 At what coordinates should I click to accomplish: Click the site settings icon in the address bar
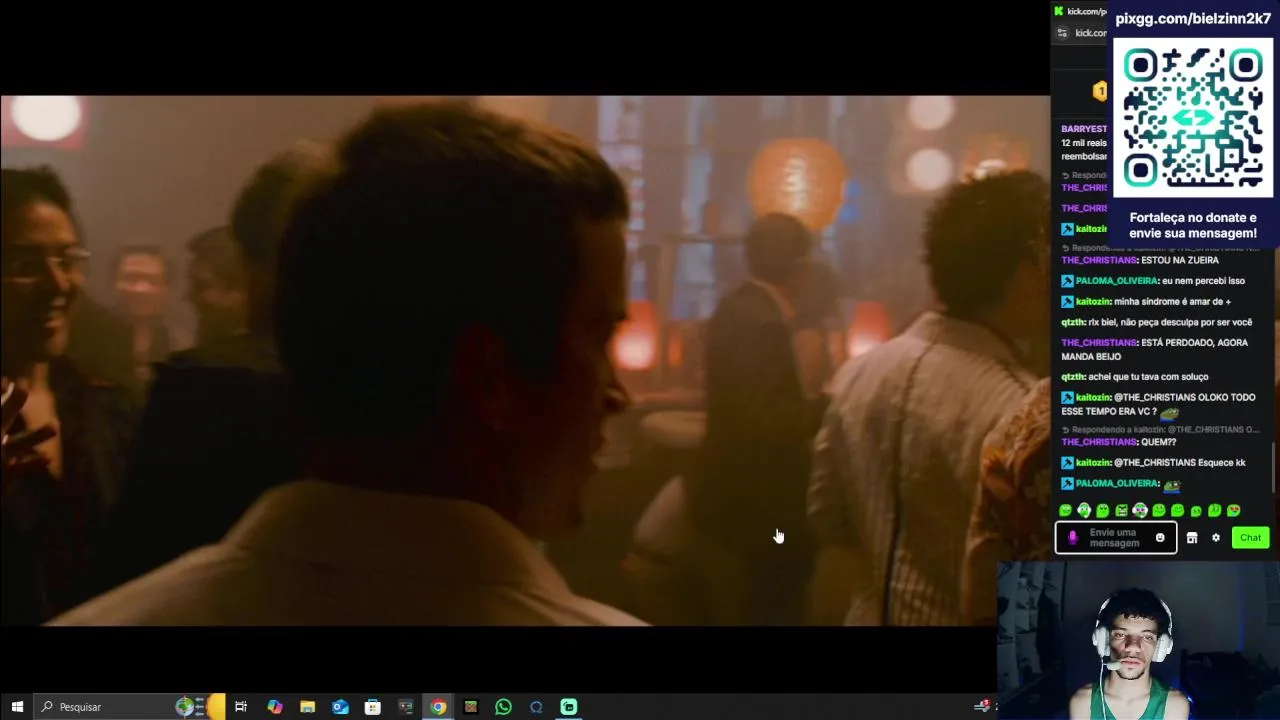1063,33
